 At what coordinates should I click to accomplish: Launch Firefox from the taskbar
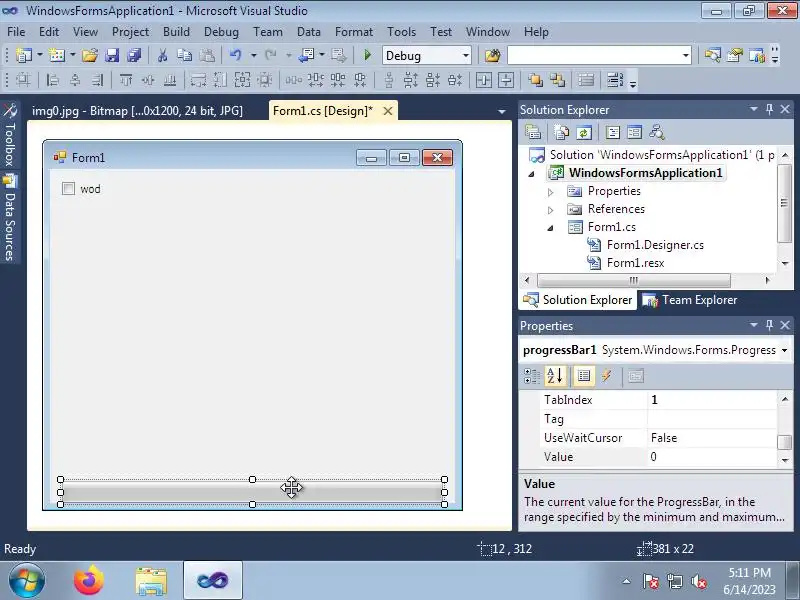tap(89, 581)
